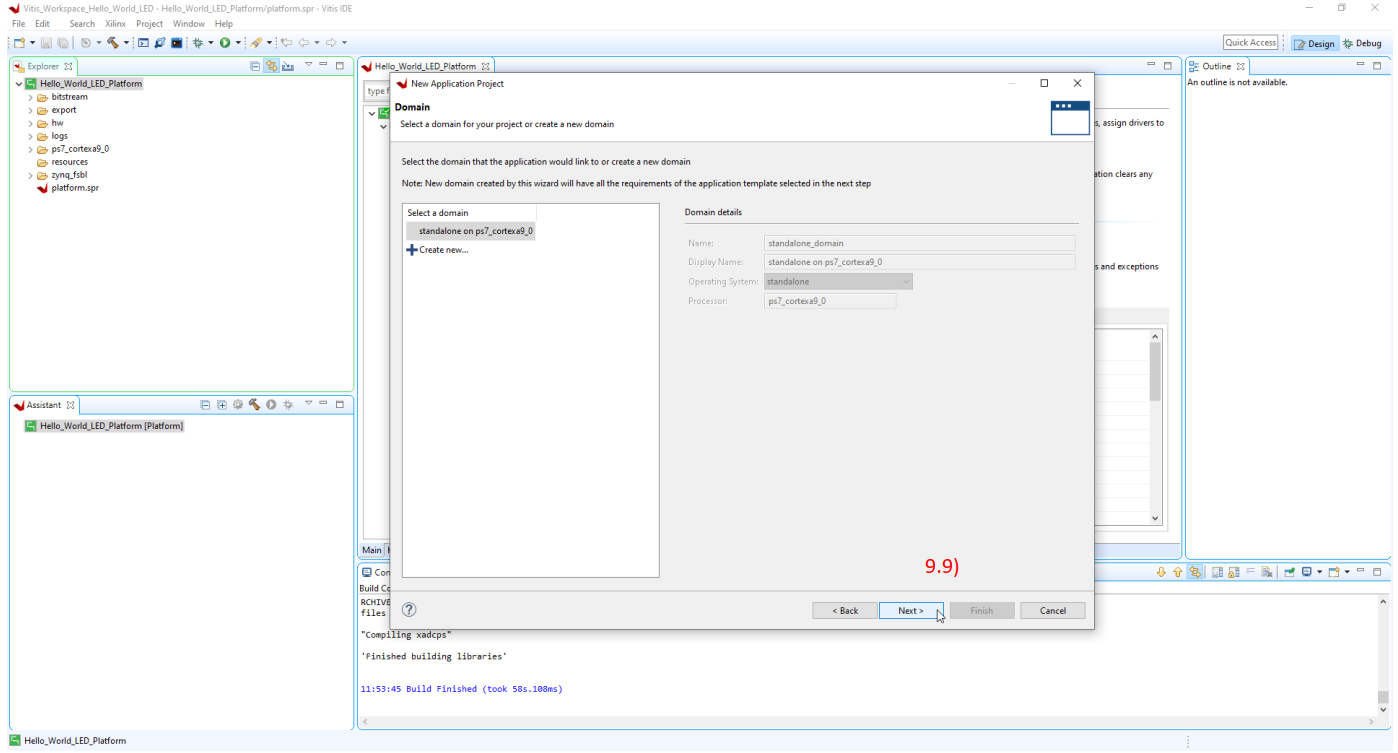Click Collapse All icon in Explorer panel
The width and height of the screenshot is (1398, 753).
(255, 66)
